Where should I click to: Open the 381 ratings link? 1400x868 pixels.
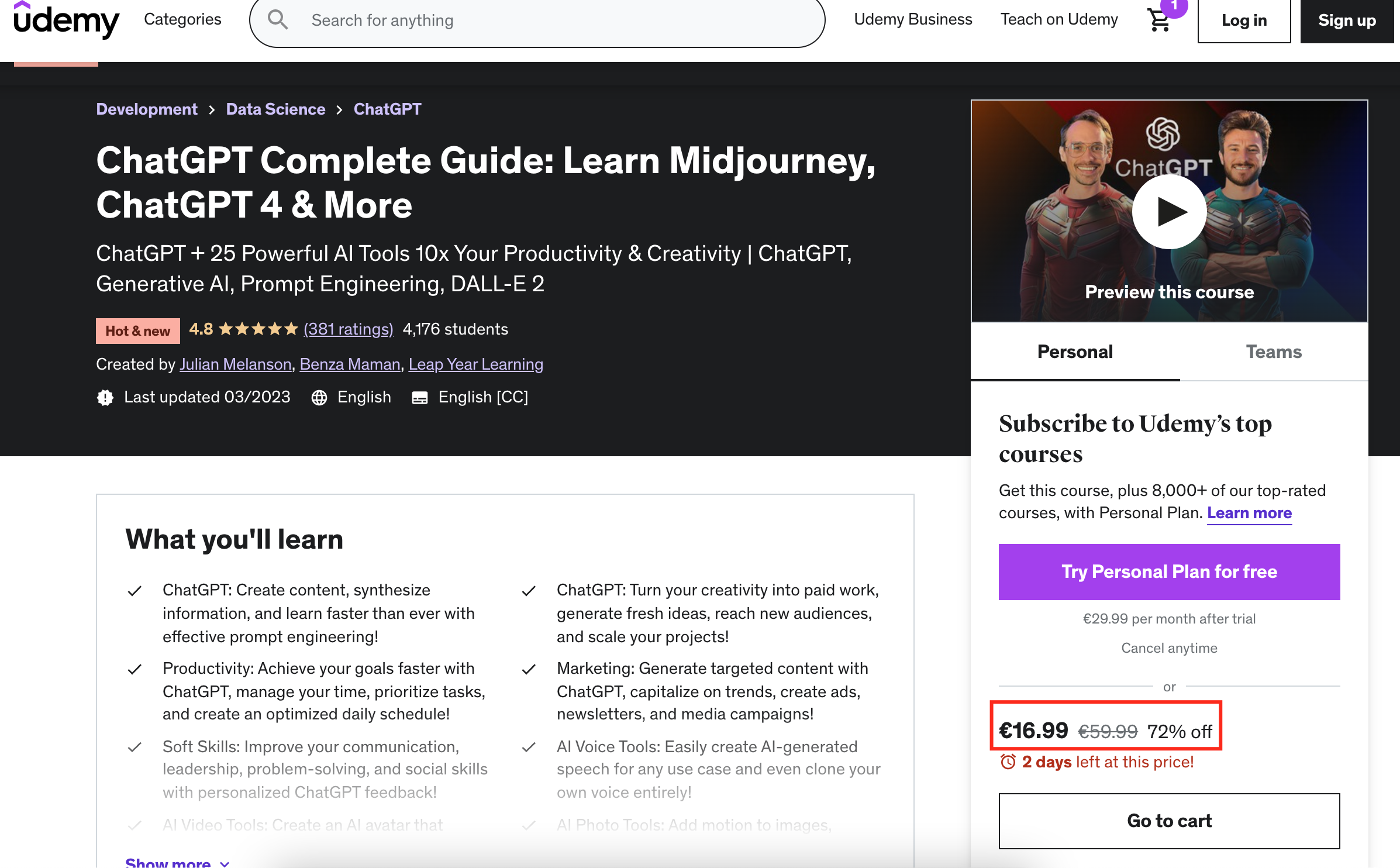click(348, 329)
